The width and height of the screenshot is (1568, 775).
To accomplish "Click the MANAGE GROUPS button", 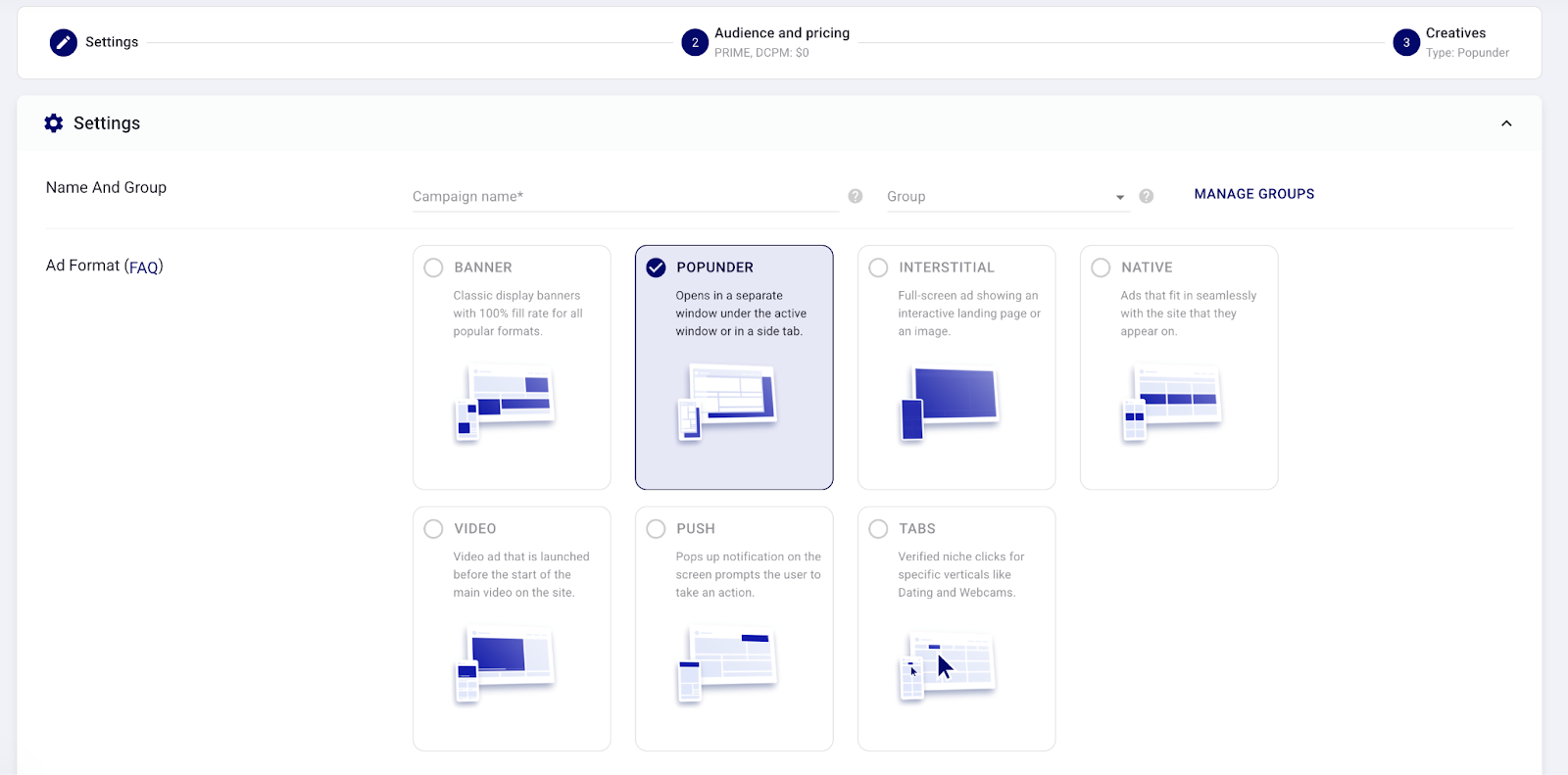I will [1253, 194].
